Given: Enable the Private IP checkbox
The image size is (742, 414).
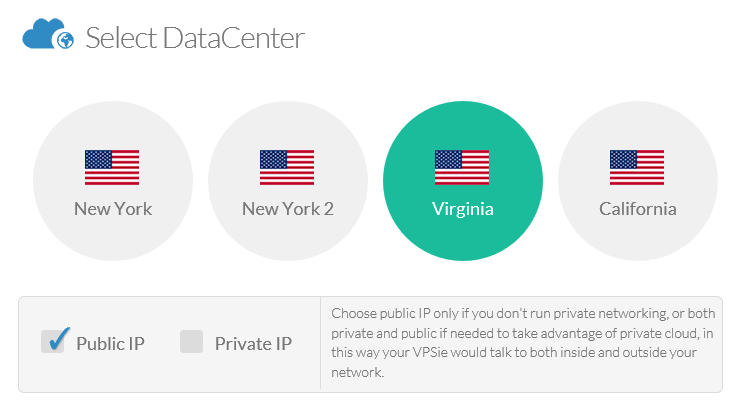Looking at the screenshot, I should (192, 342).
